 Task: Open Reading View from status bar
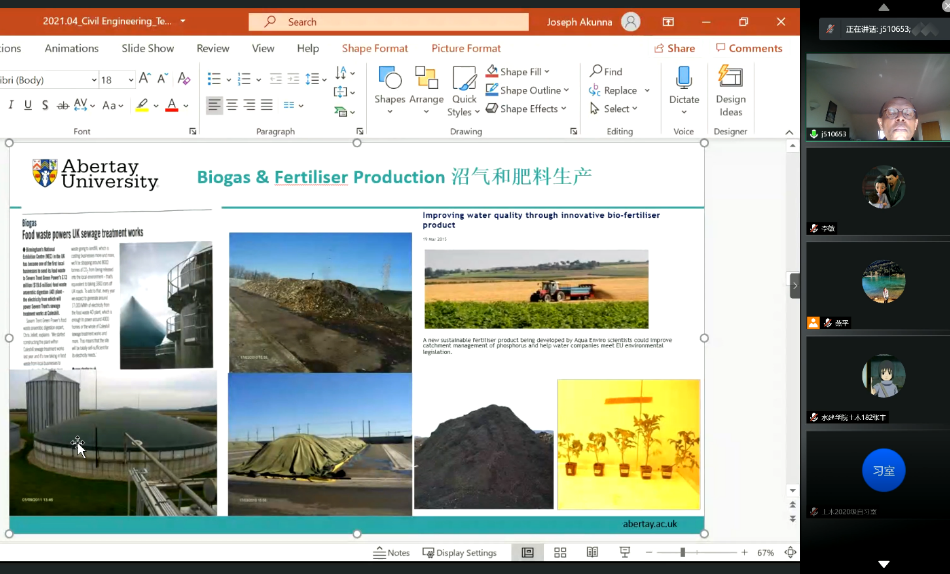(x=592, y=553)
